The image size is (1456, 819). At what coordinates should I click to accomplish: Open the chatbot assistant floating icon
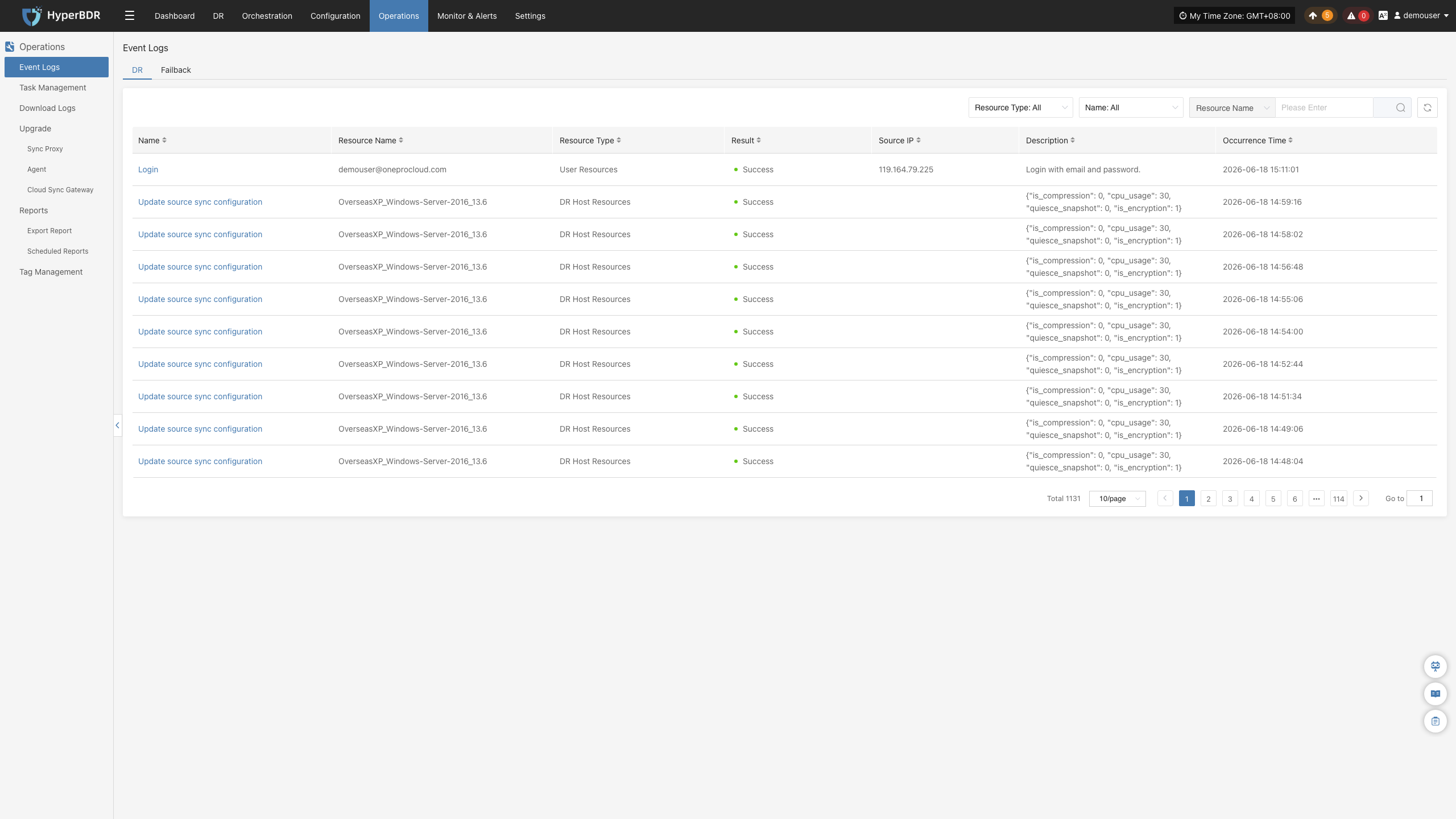point(1436,667)
